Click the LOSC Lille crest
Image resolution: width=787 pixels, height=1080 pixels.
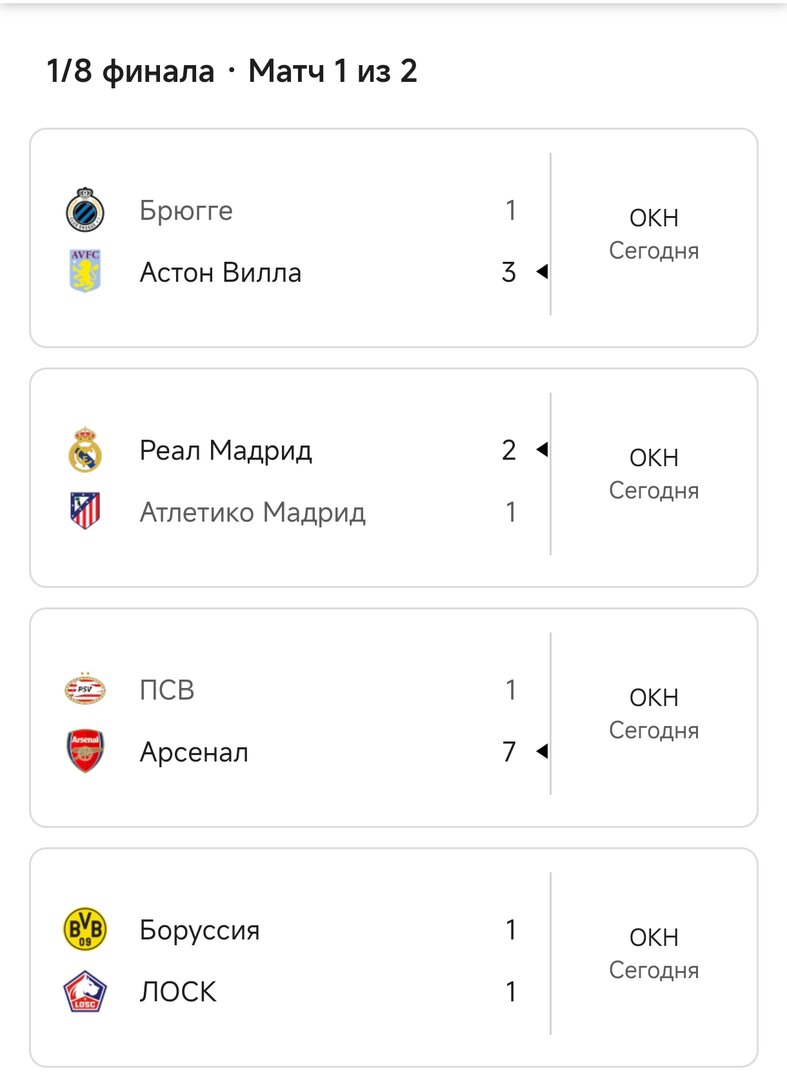point(85,992)
